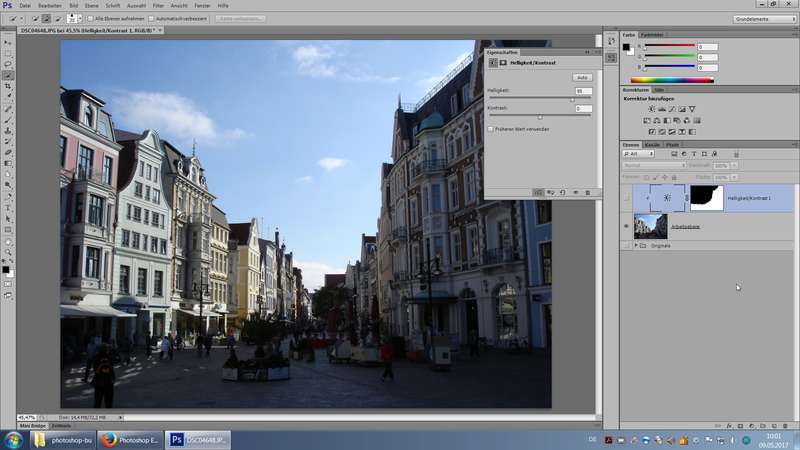The width and height of the screenshot is (800, 450).
Task: Hide the Arbeitsebene layer via eye icon
Action: click(626, 226)
